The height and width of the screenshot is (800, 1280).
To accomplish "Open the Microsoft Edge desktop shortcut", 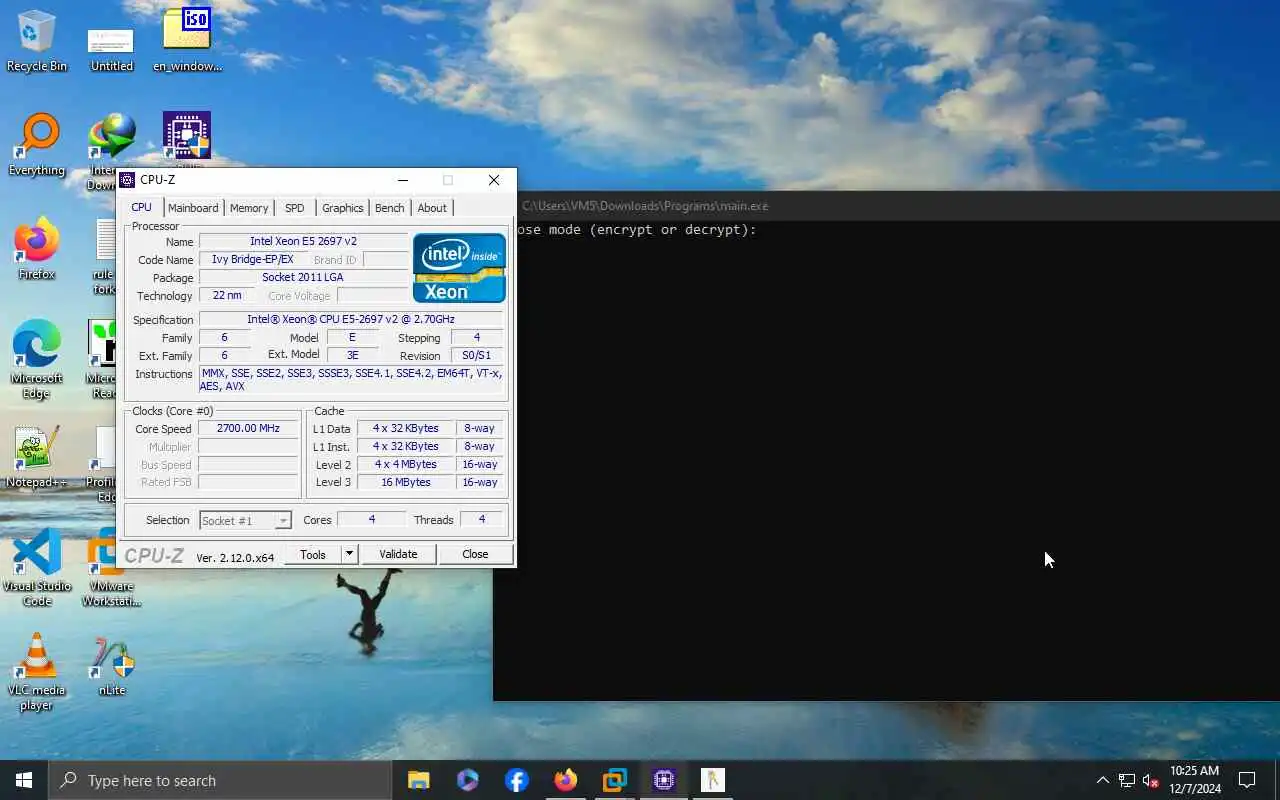I will point(37,360).
